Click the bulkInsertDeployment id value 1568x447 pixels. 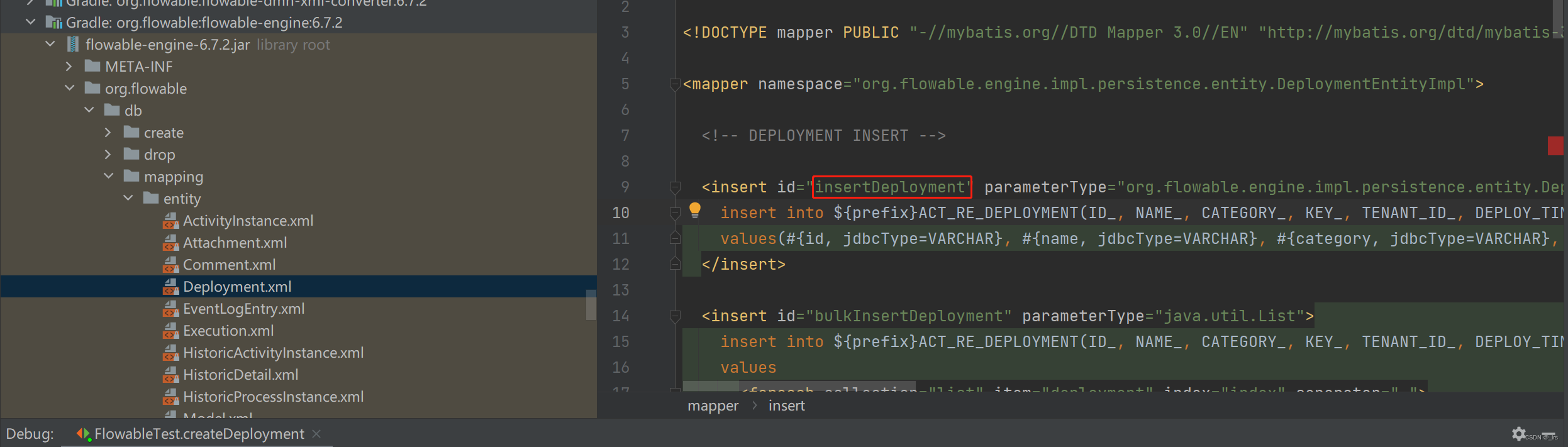[909, 316]
